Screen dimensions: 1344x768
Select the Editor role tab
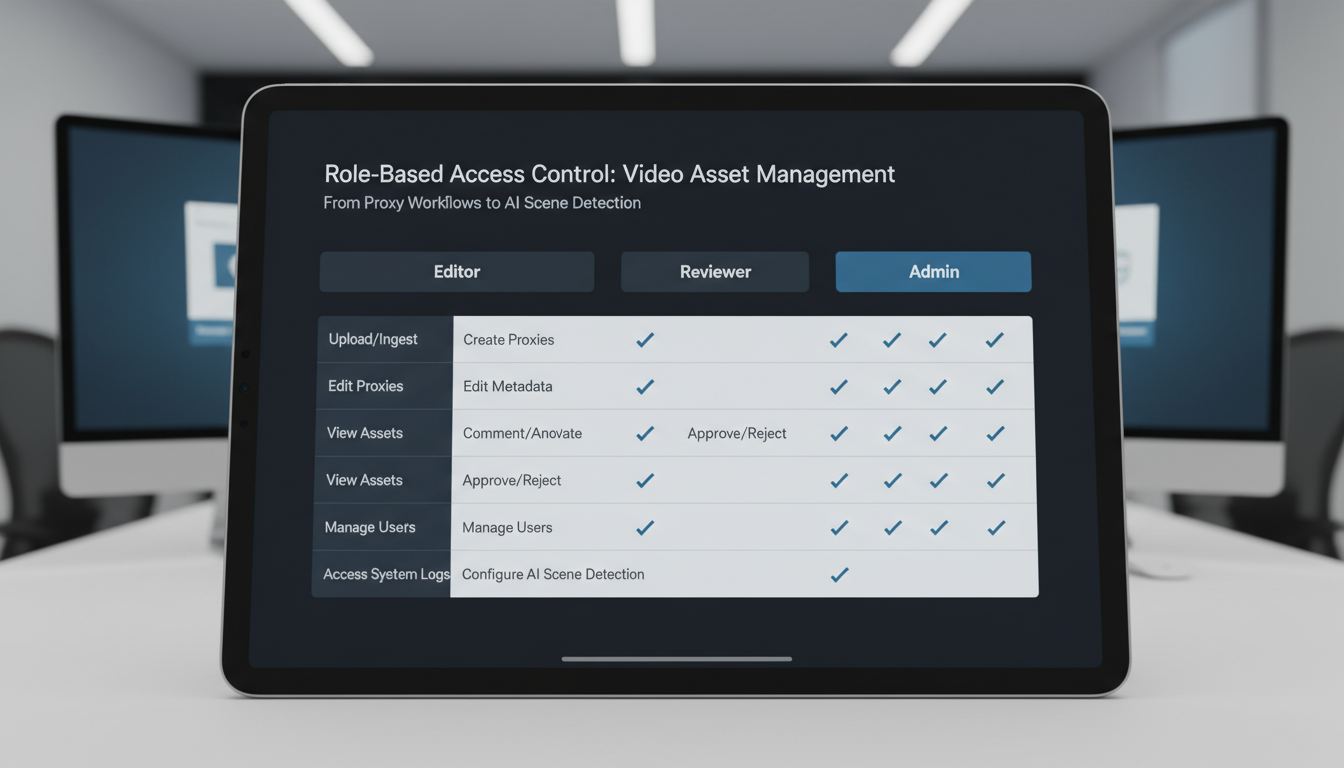pos(456,271)
